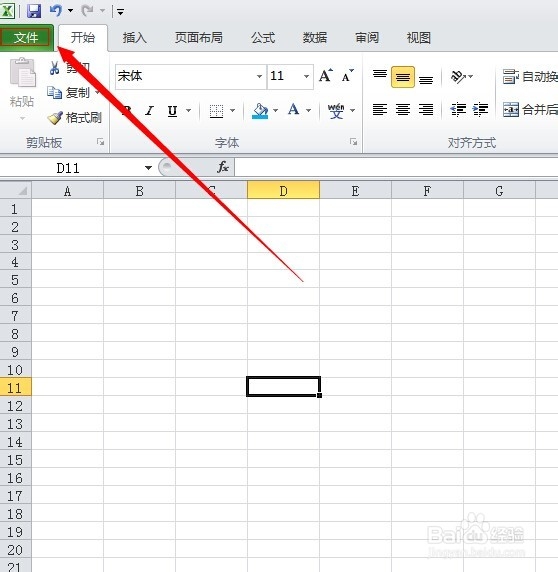This screenshot has height=572, width=558.
Task: Click the 粘贴 (Paste) clipboard icon
Action: (x=23, y=72)
